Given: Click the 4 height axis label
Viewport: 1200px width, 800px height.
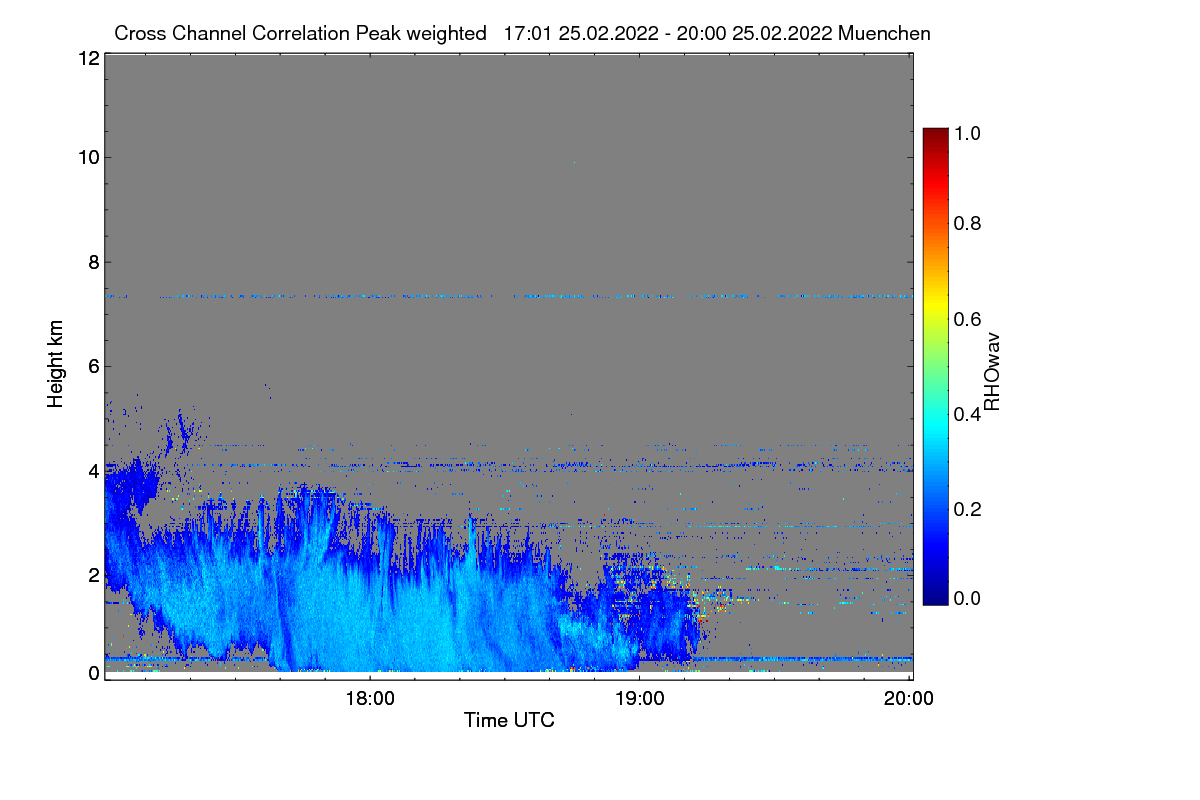Looking at the screenshot, I should point(94,470).
